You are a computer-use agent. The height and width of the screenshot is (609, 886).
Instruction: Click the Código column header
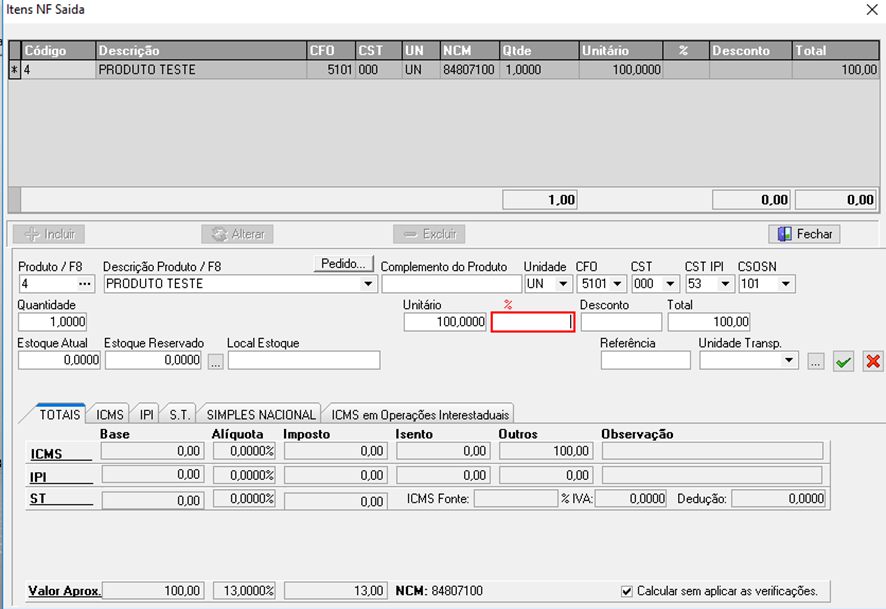(59, 50)
